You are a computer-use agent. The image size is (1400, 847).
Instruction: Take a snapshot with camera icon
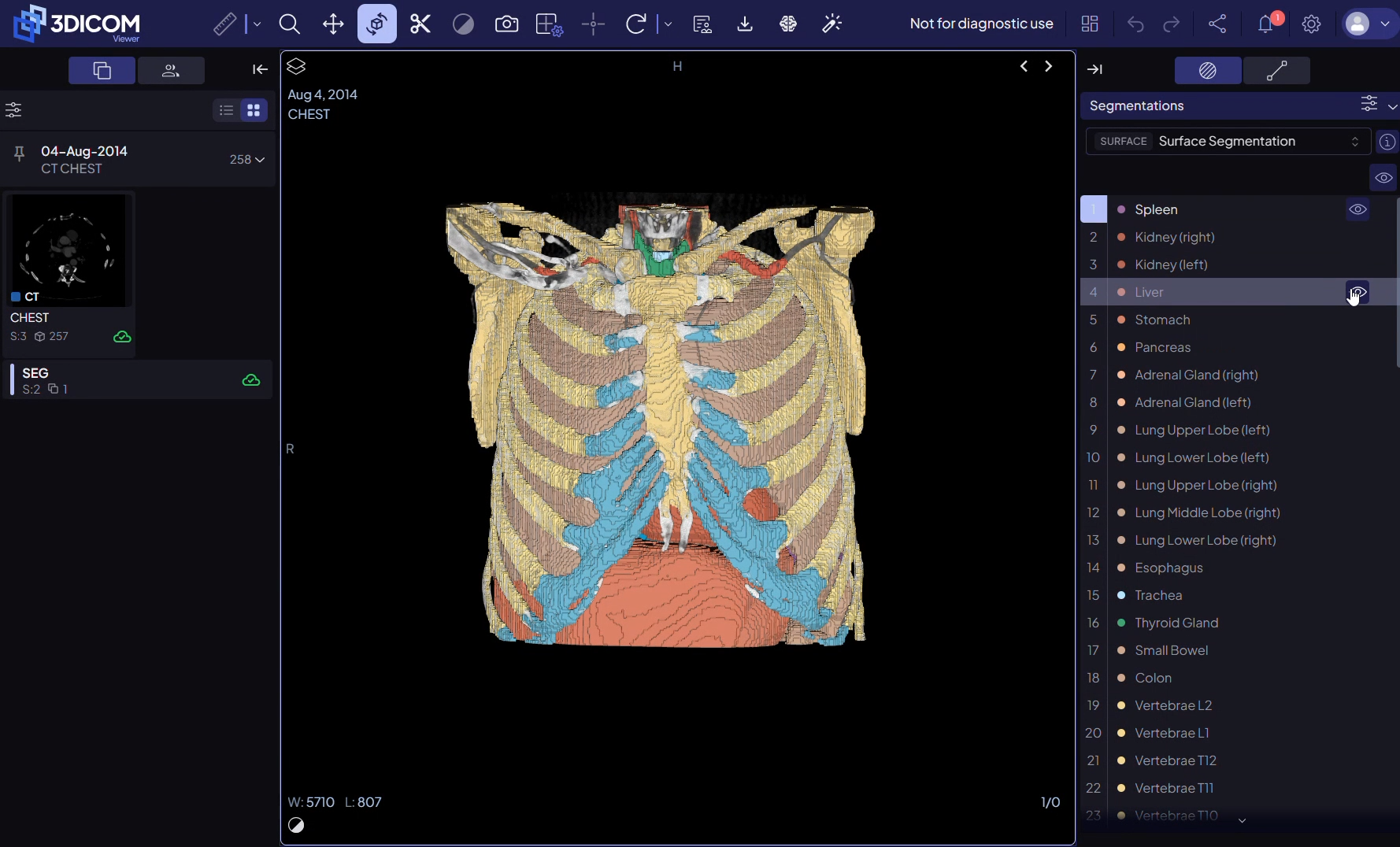pyautogui.click(x=506, y=24)
